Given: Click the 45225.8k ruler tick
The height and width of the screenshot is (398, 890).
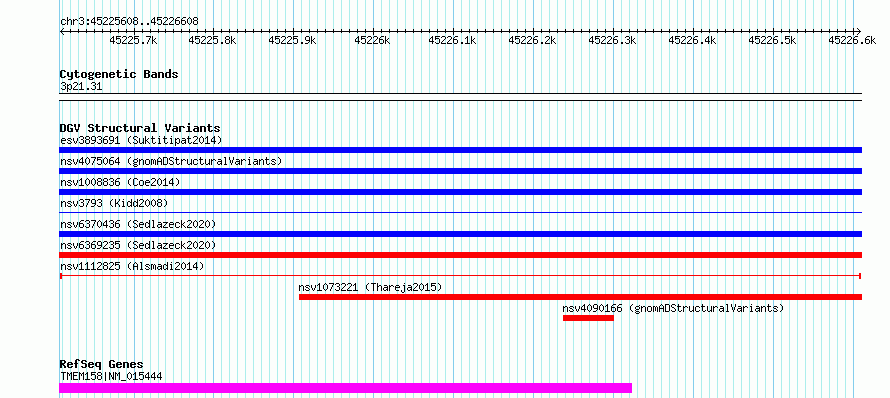Looking at the screenshot, I should [213, 40].
